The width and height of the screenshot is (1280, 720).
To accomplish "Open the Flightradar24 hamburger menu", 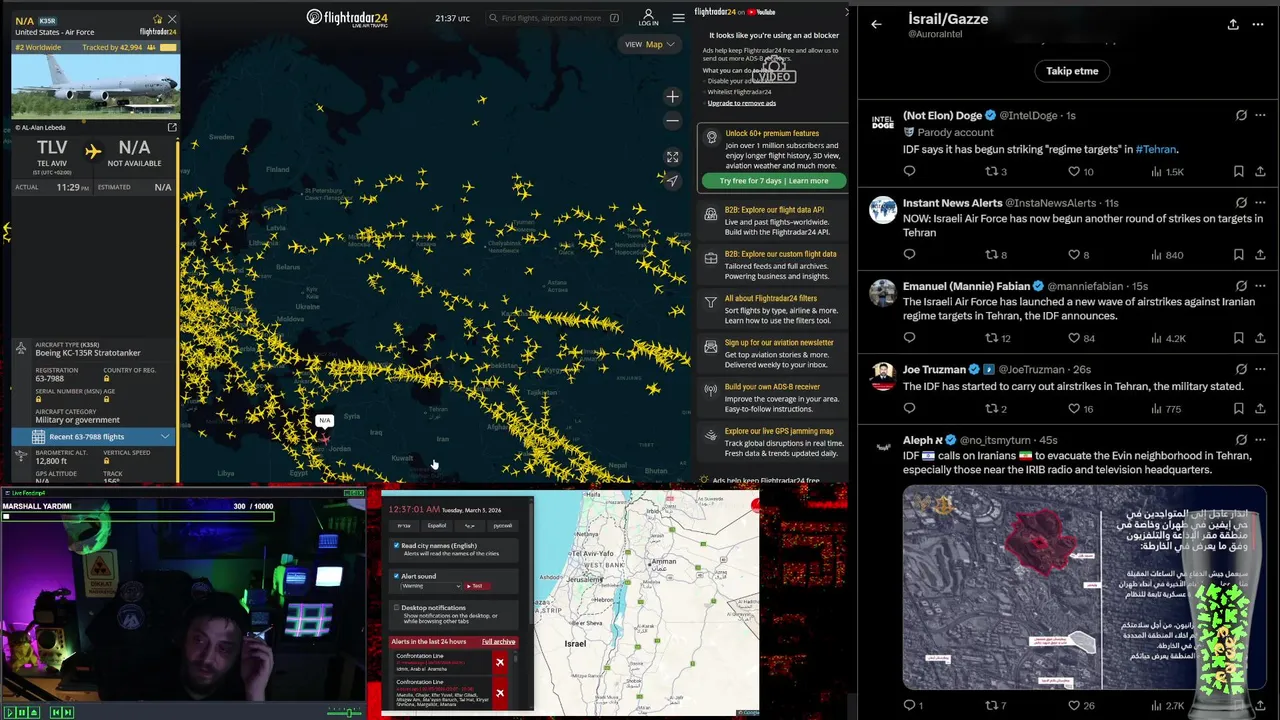I will click(679, 18).
